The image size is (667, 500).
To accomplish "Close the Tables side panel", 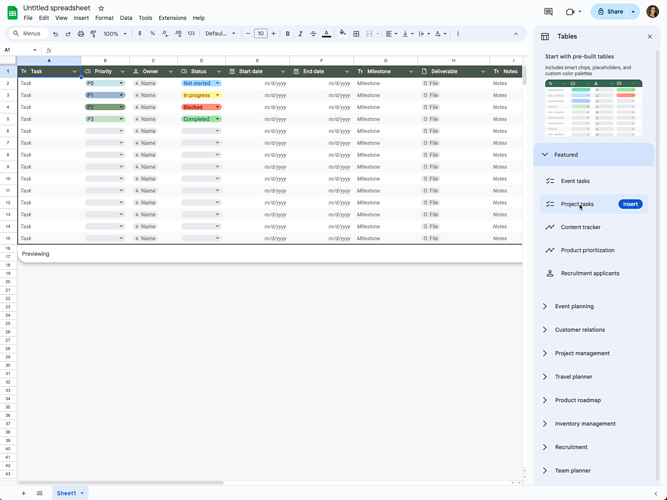I will [x=650, y=37].
